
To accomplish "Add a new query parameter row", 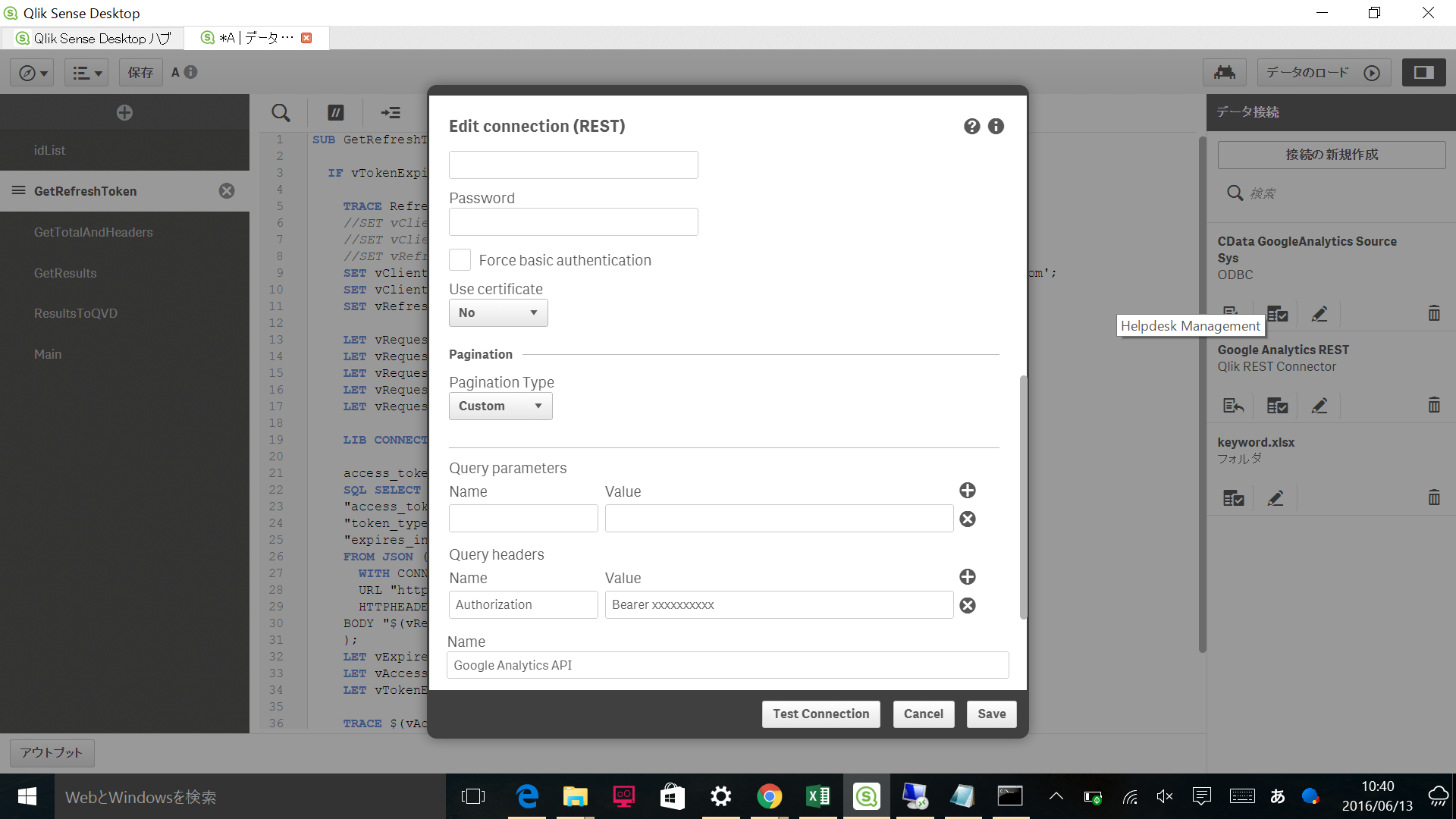I will click(x=967, y=491).
